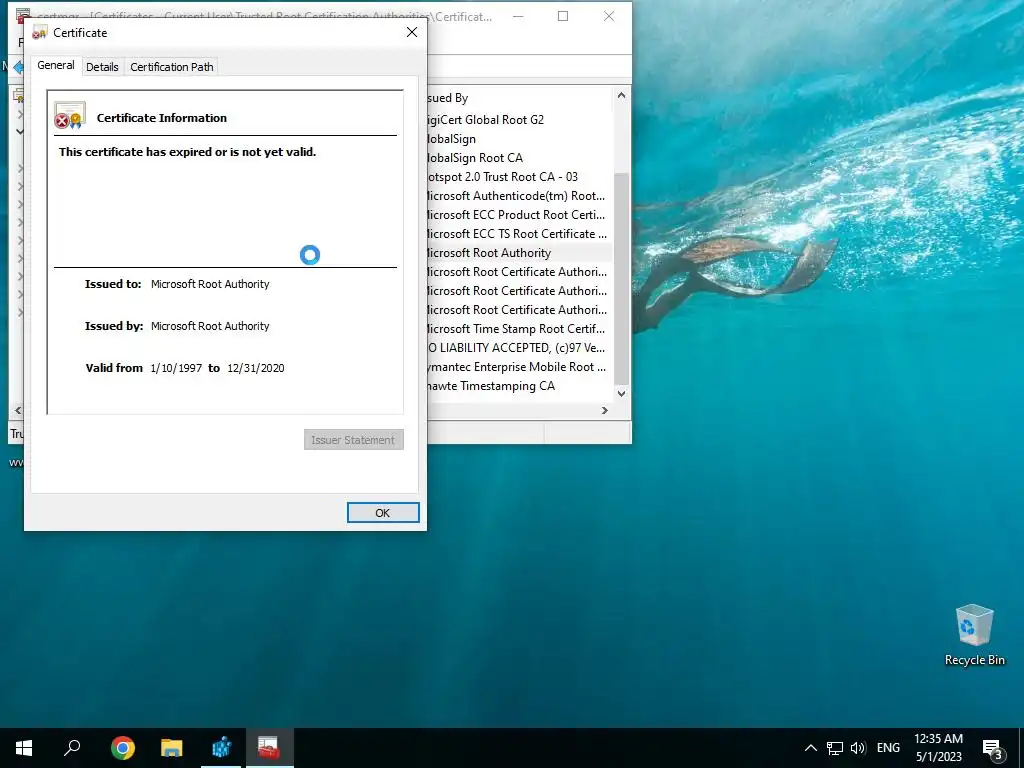This screenshot has width=1024, height=768.
Task: Maximize the certmgr window
Action: click(563, 16)
